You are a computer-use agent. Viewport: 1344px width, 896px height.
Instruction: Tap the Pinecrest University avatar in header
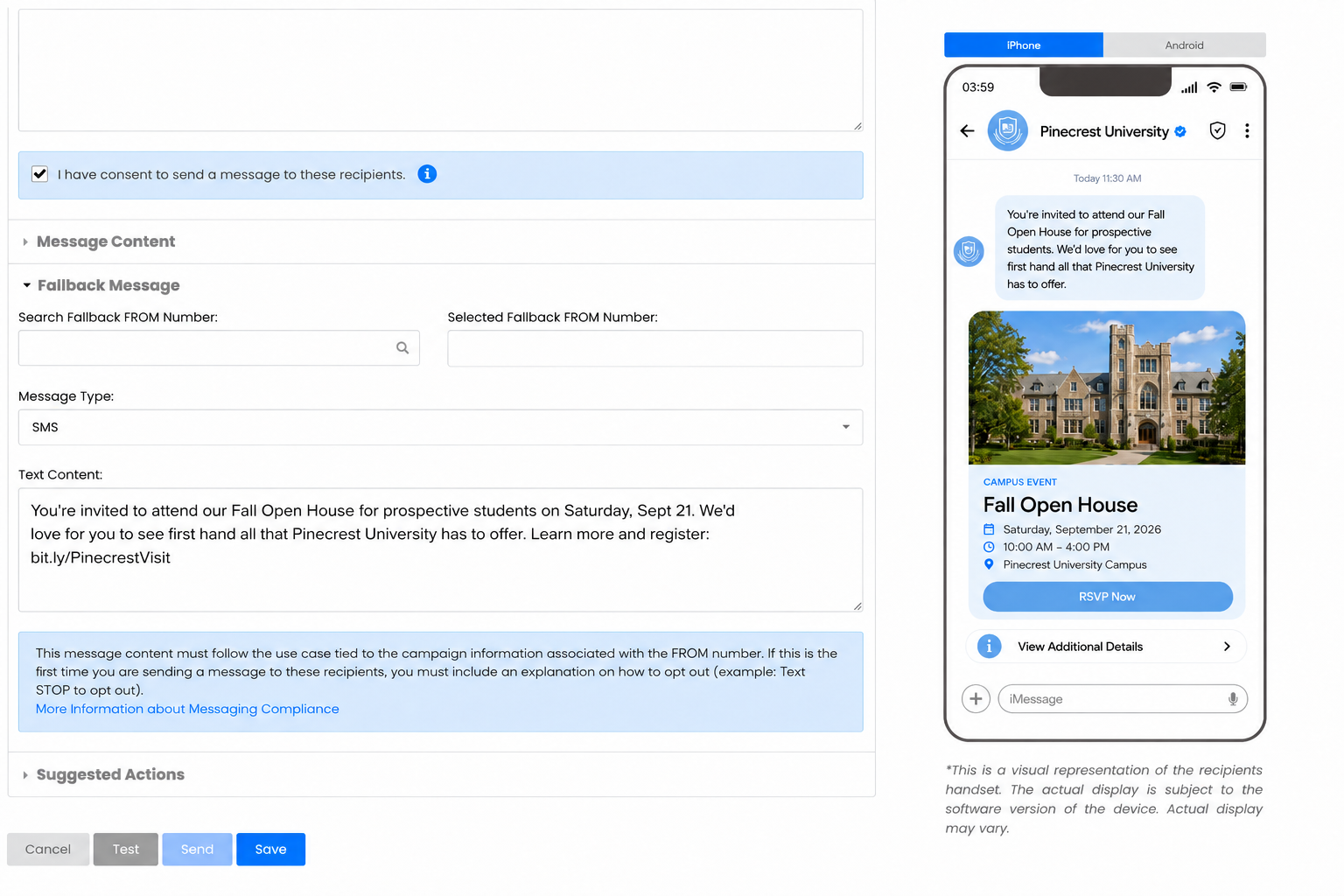[x=1007, y=131]
